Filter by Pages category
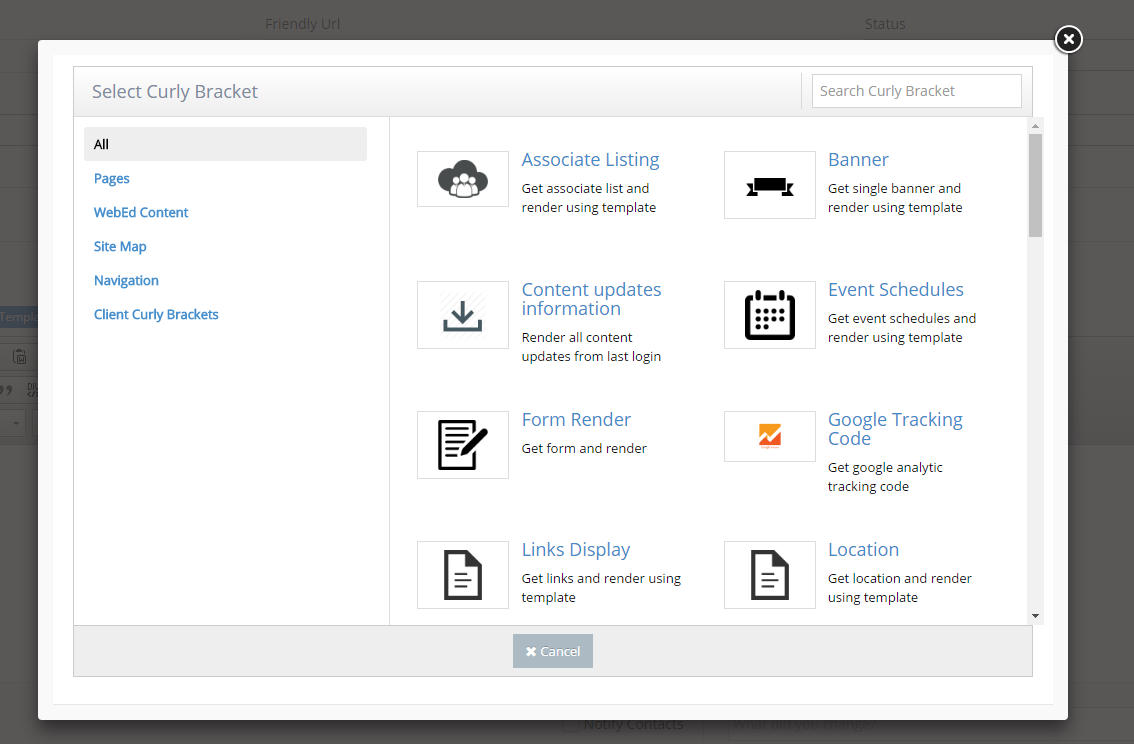The width and height of the screenshot is (1134, 744). tap(112, 178)
